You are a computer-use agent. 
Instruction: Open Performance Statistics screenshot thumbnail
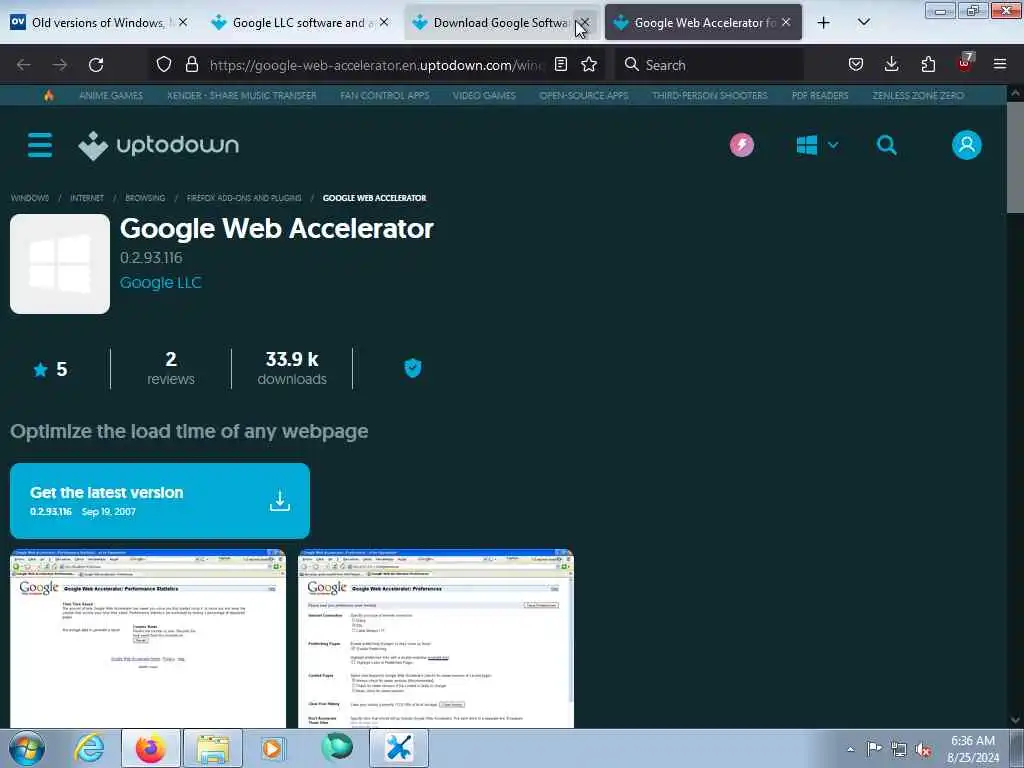pos(148,639)
